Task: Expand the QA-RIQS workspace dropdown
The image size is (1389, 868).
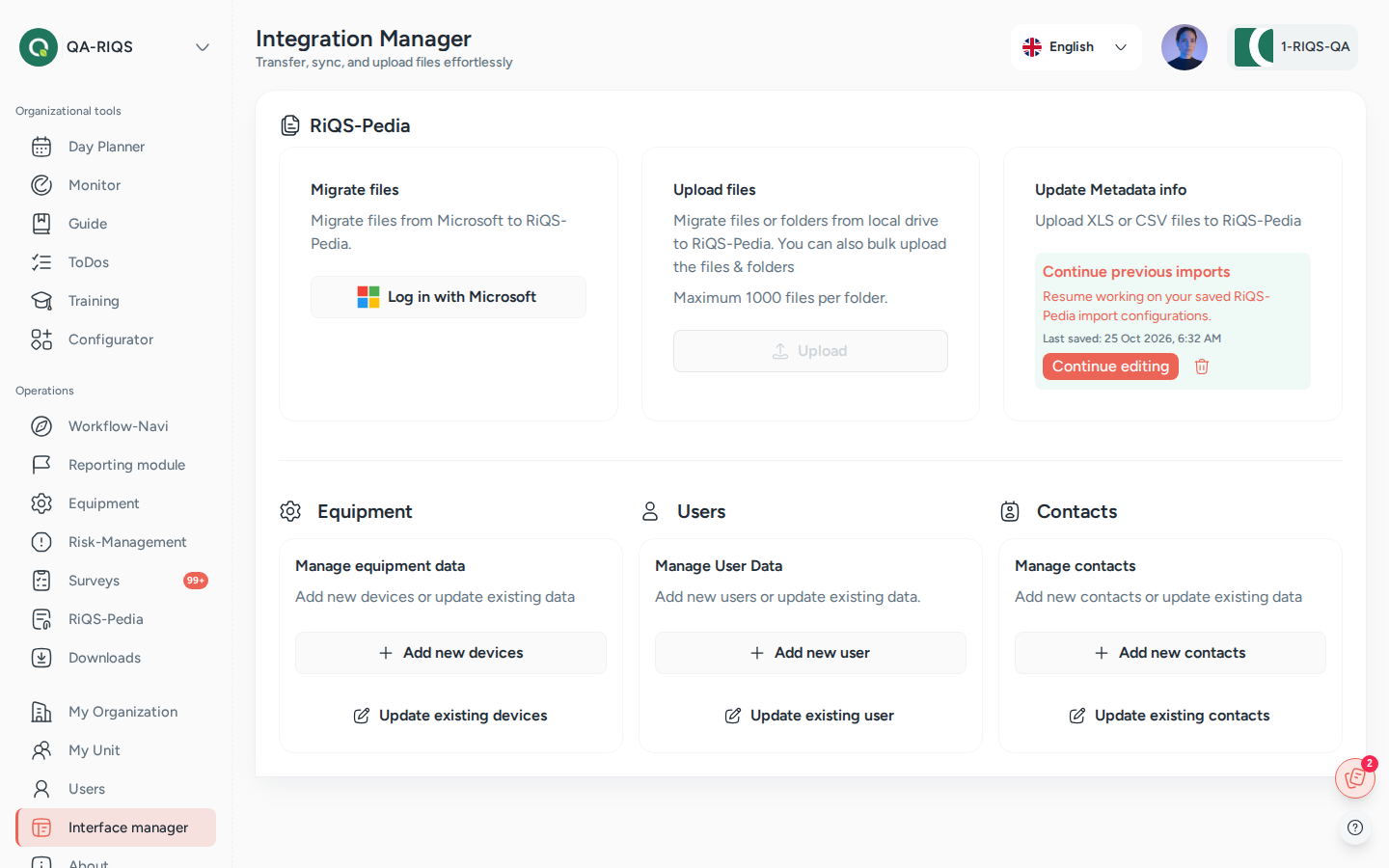Action: (203, 47)
